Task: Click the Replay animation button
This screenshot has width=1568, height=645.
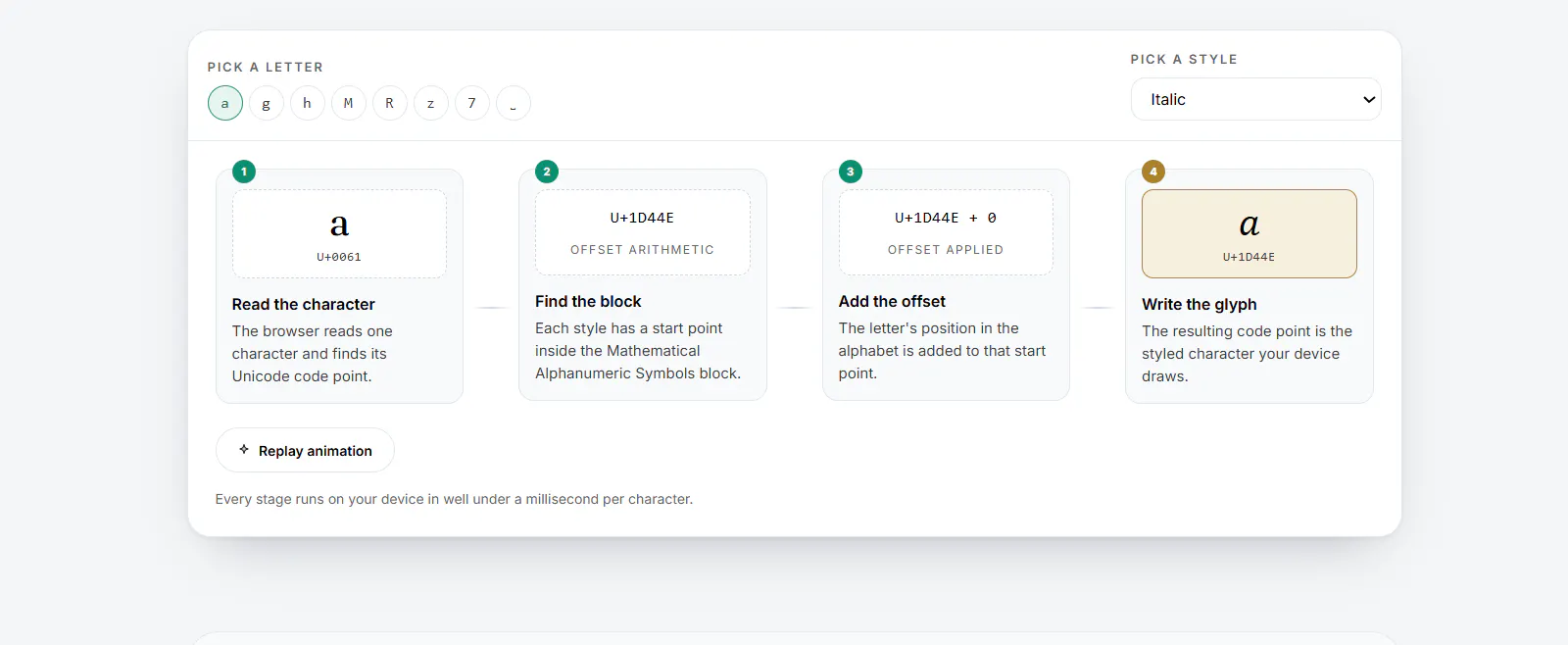Action: tap(305, 450)
